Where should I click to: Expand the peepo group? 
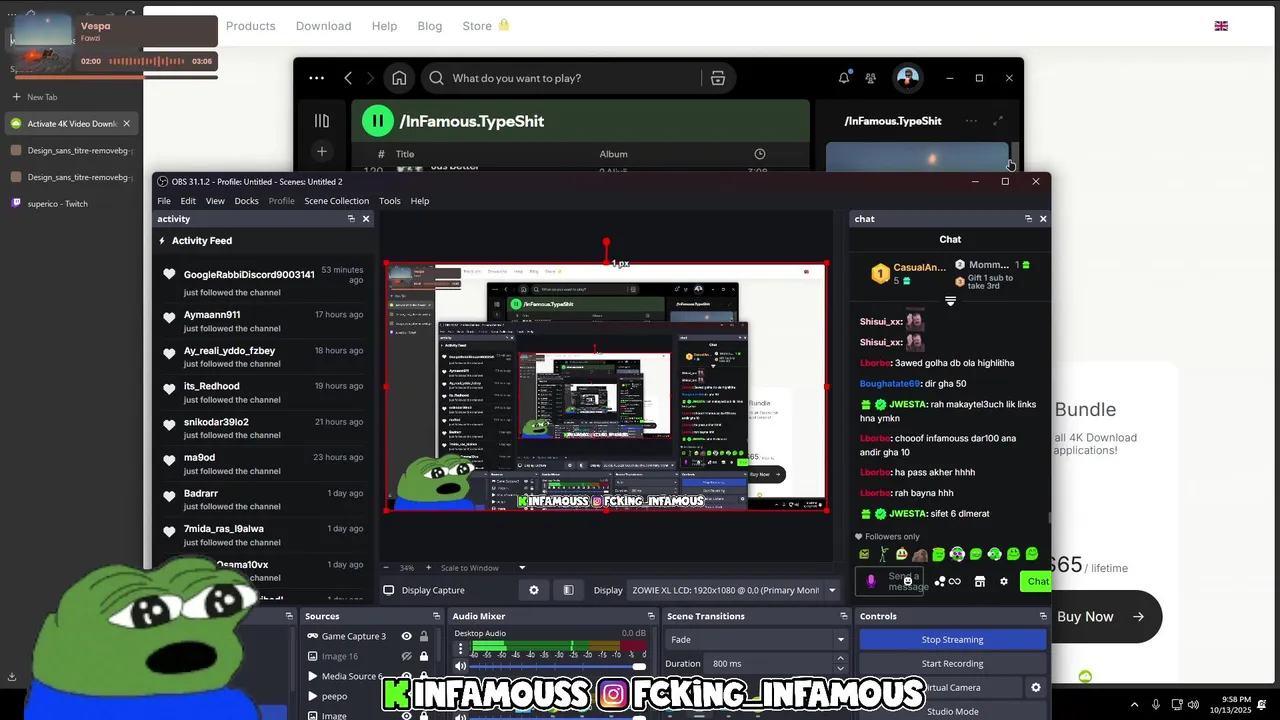tap(312, 696)
